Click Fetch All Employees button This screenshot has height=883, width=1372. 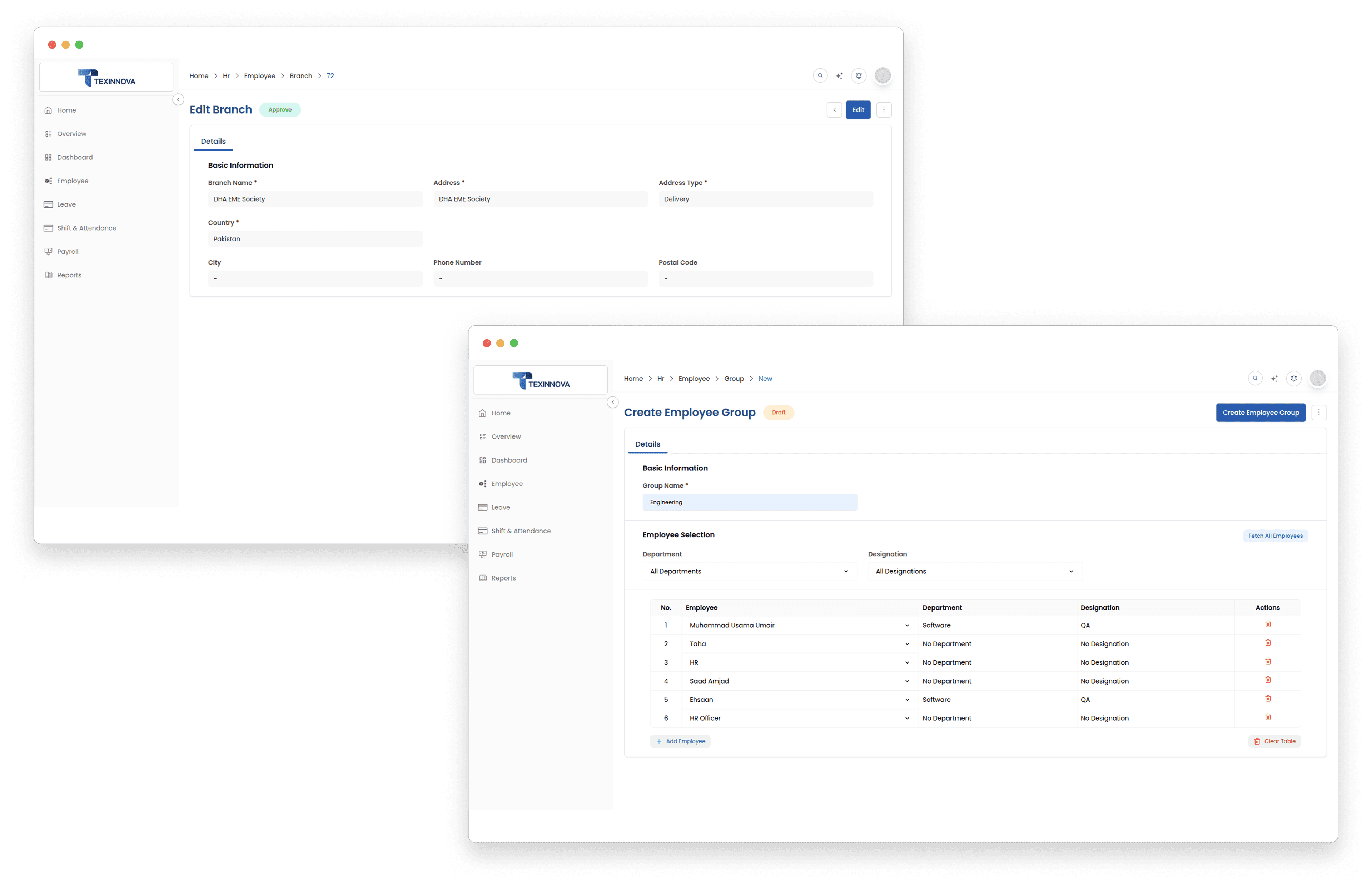click(1275, 536)
